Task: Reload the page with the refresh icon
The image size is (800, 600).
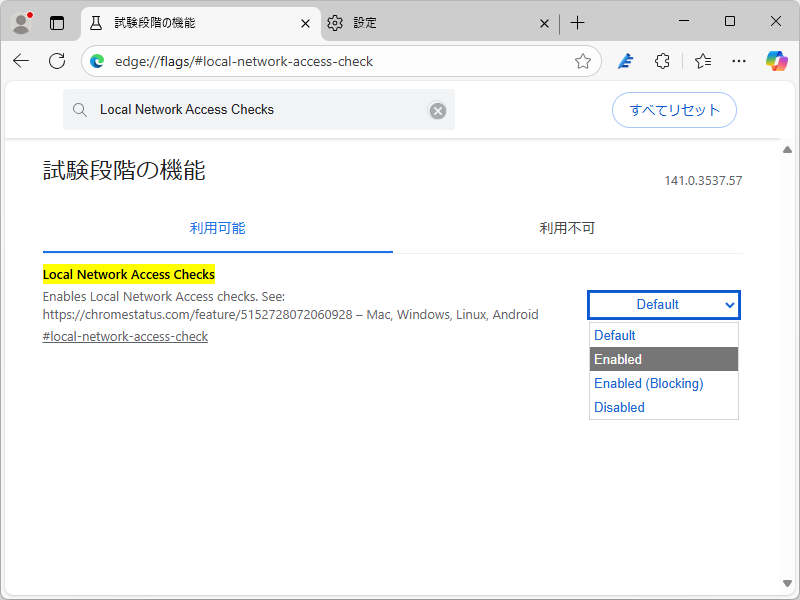Action: [x=56, y=61]
